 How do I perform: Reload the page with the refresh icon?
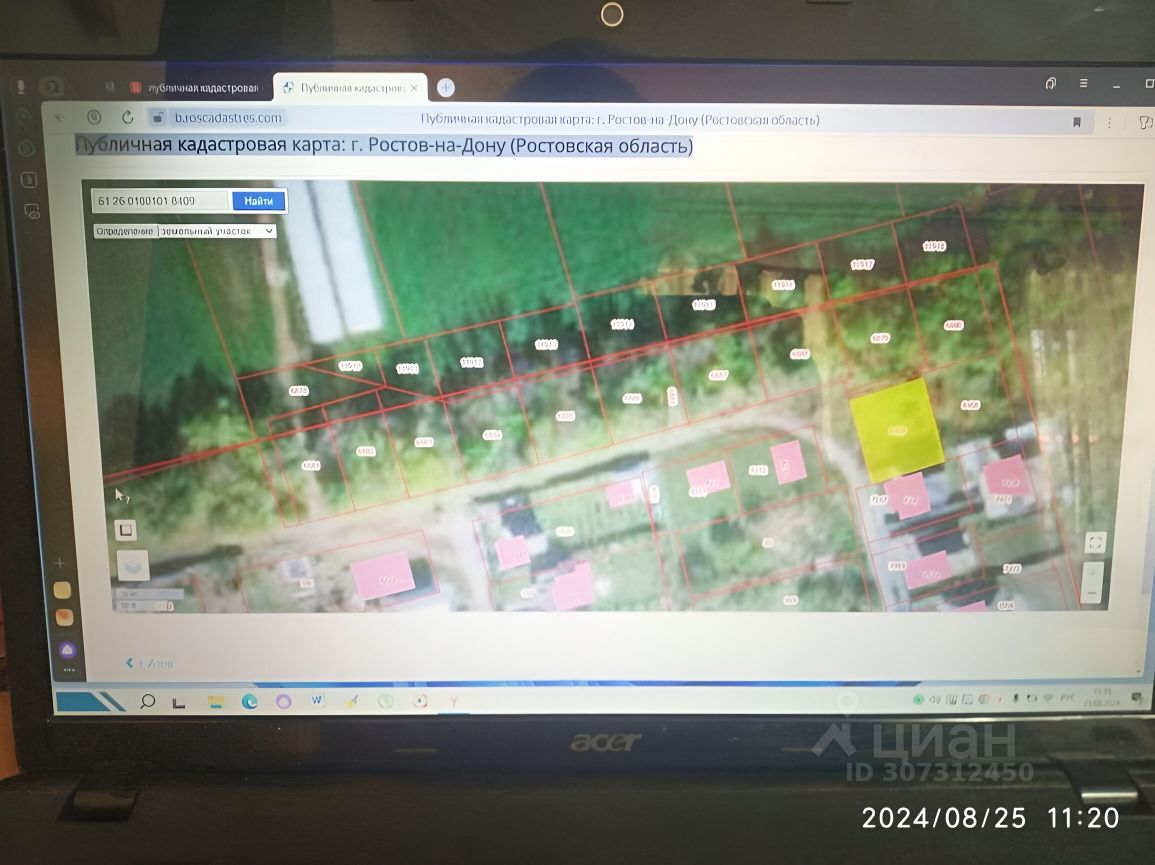pyautogui.click(x=127, y=117)
